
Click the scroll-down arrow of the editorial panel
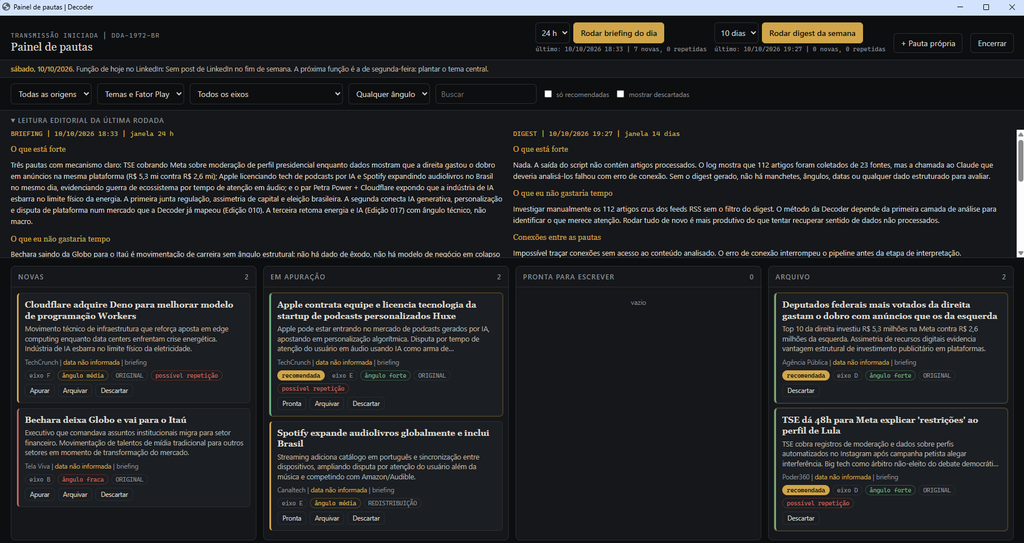(x=1020, y=253)
